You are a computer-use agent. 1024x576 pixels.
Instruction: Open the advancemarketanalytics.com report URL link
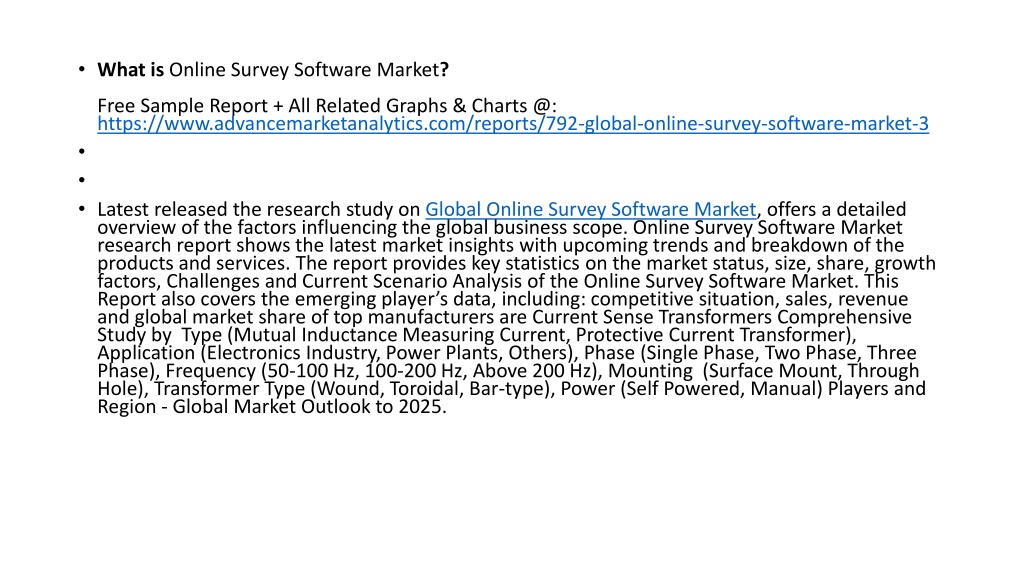click(513, 124)
